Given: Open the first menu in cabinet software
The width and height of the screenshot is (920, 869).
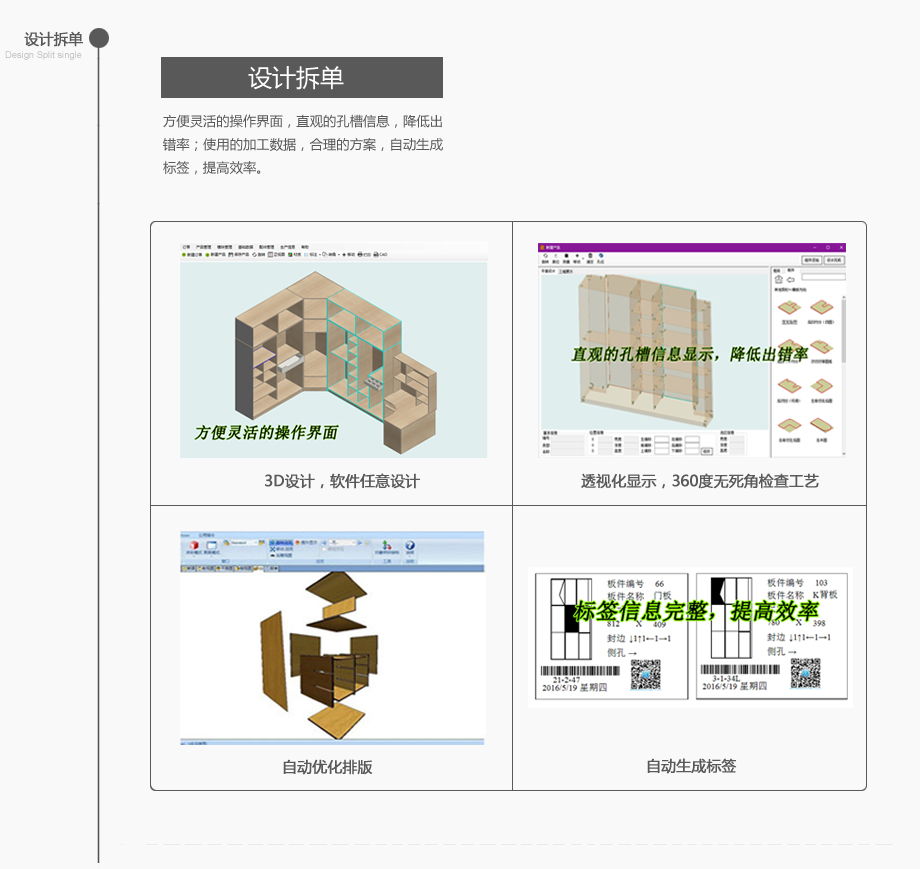Looking at the screenshot, I should 186,246.
